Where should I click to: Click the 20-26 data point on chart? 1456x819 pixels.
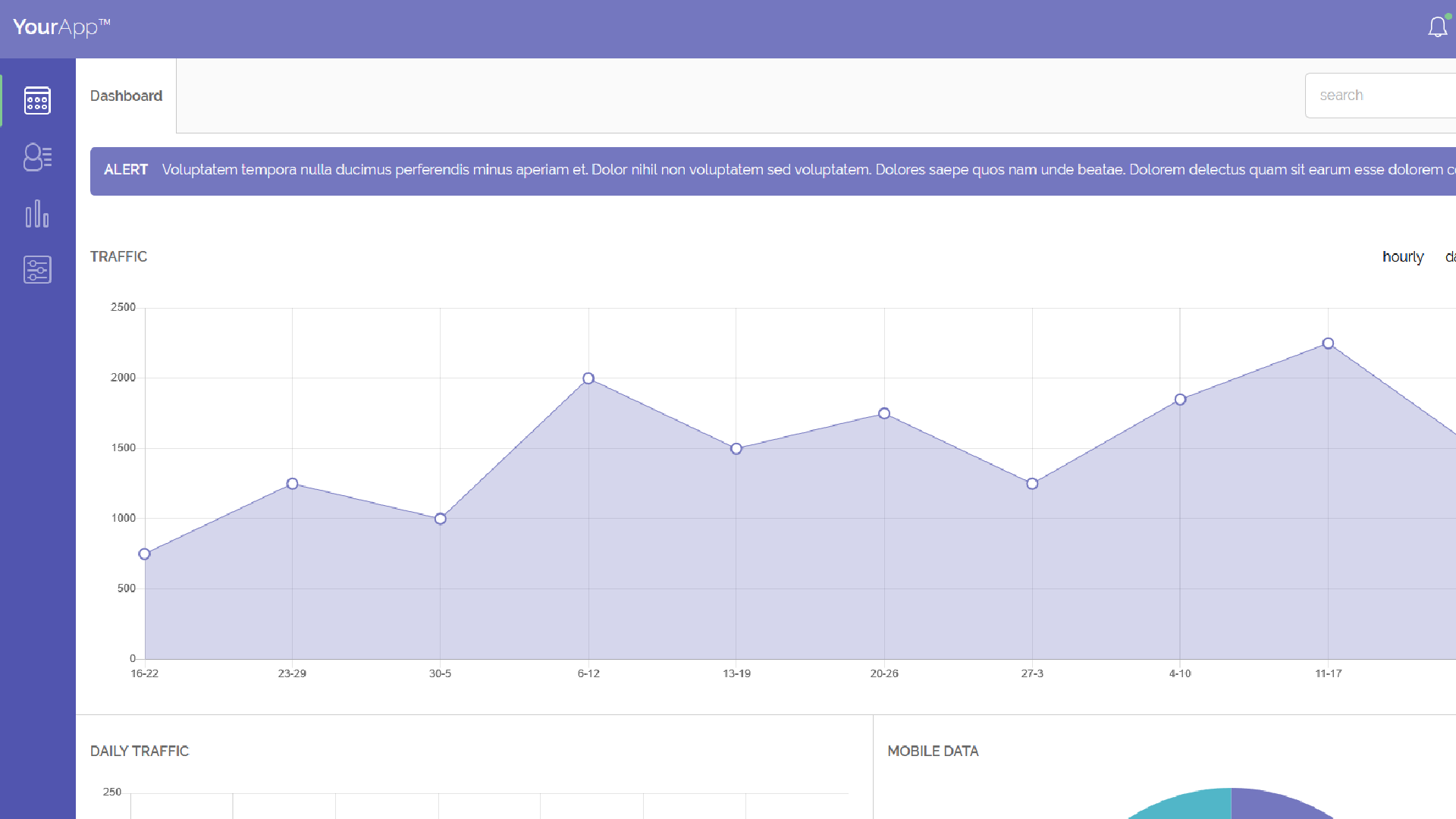click(884, 413)
